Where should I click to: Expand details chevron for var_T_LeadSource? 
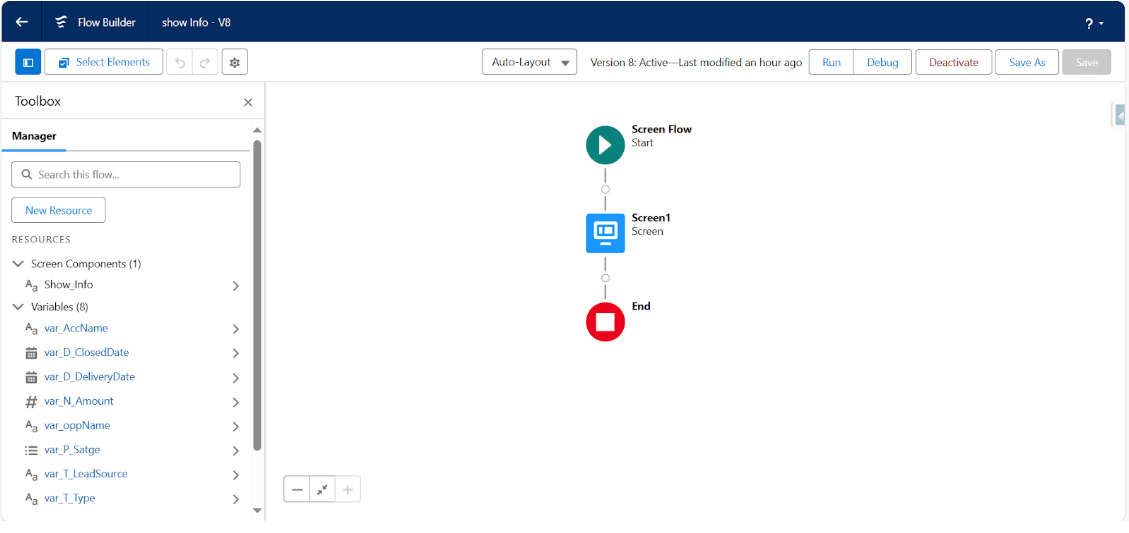pos(235,475)
